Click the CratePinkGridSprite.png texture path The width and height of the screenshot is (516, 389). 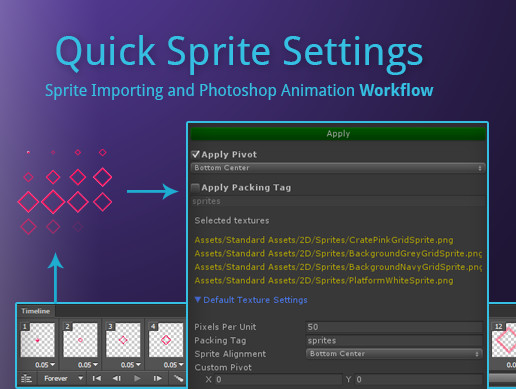pyautogui.click(x=324, y=240)
